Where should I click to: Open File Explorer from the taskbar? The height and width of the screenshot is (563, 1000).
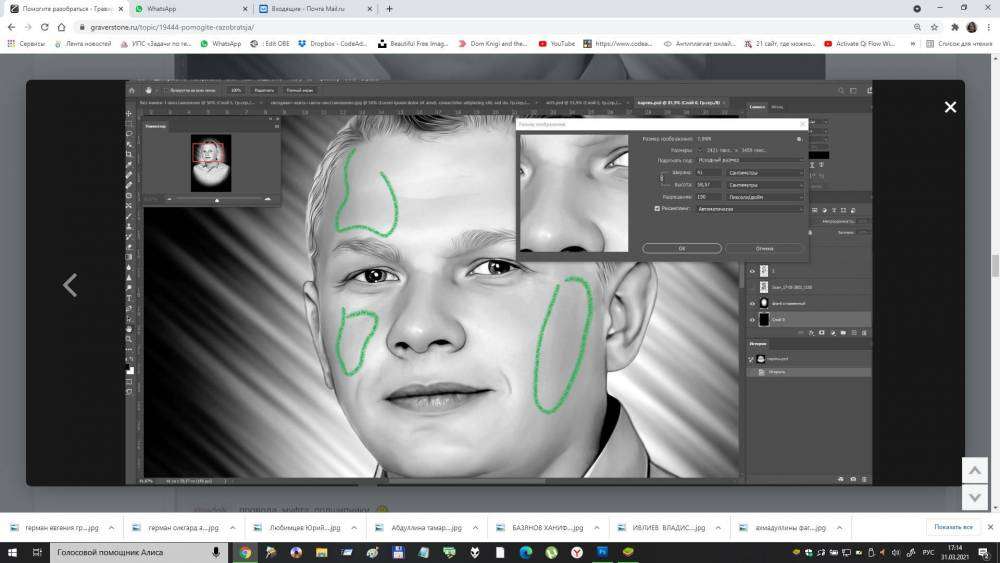[x=321, y=552]
